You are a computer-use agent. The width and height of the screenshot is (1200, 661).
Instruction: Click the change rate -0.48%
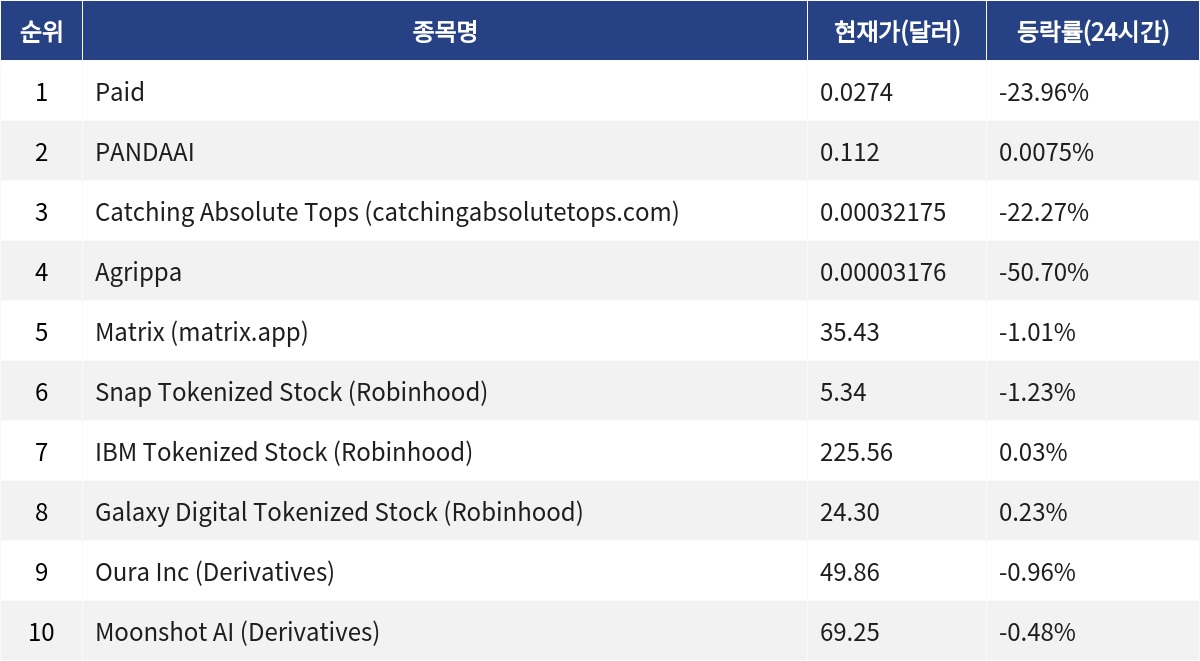pos(1037,633)
